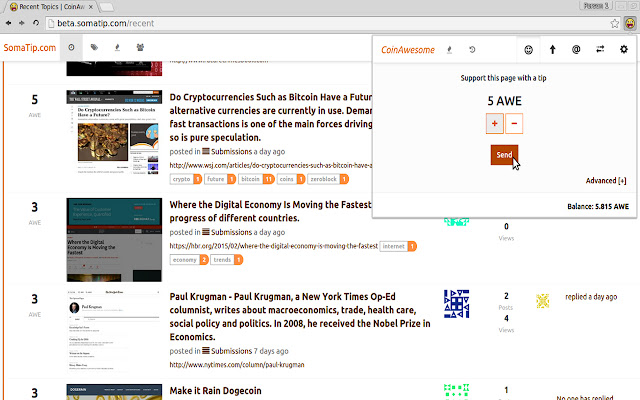Bookmark page with the star icon
Viewport: 640px width, 400px height.
pyautogui.click(x=615, y=23)
